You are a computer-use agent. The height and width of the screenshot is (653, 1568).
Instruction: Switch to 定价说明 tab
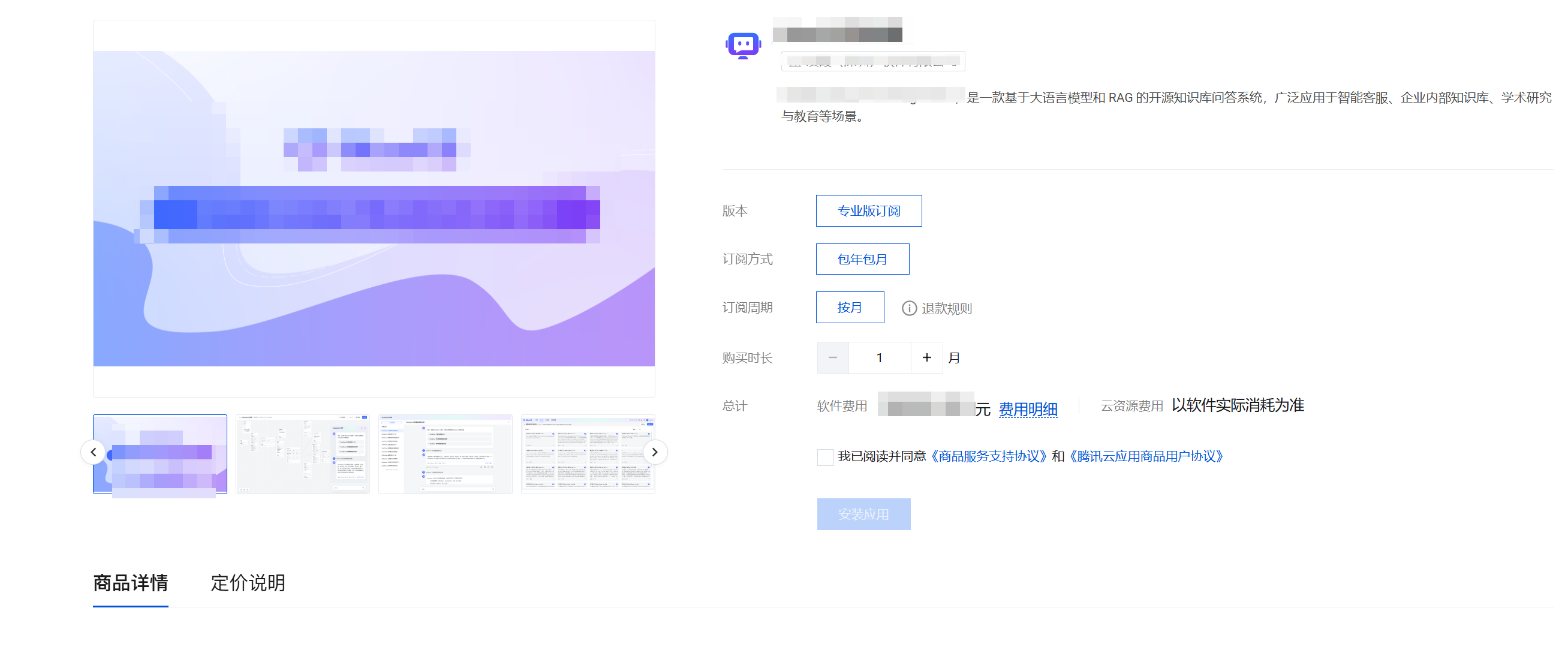pos(248,583)
